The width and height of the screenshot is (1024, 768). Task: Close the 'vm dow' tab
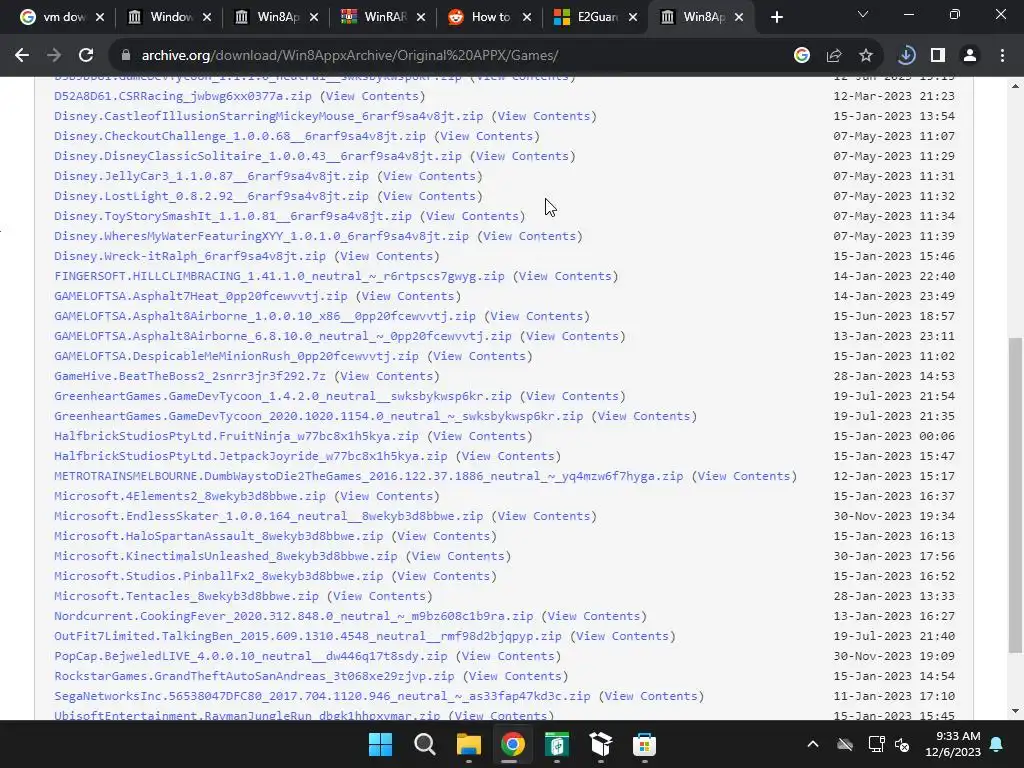[x=100, y=17]
